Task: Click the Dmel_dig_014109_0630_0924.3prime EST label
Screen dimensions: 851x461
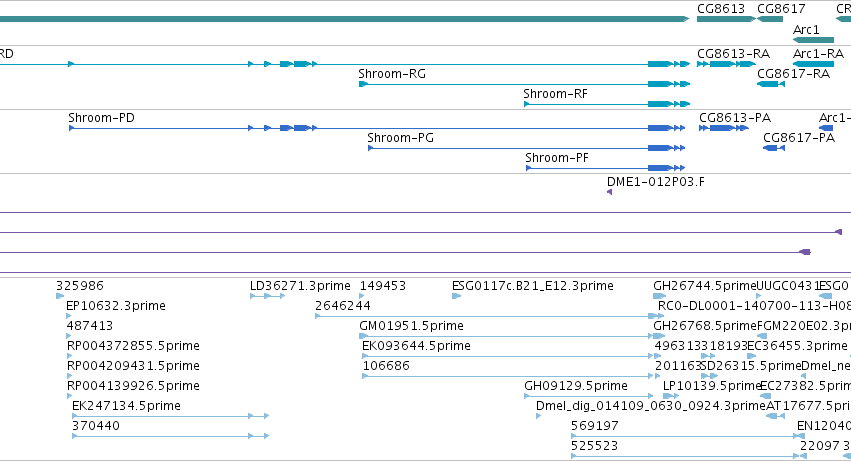Action: (x=651, y=406)
